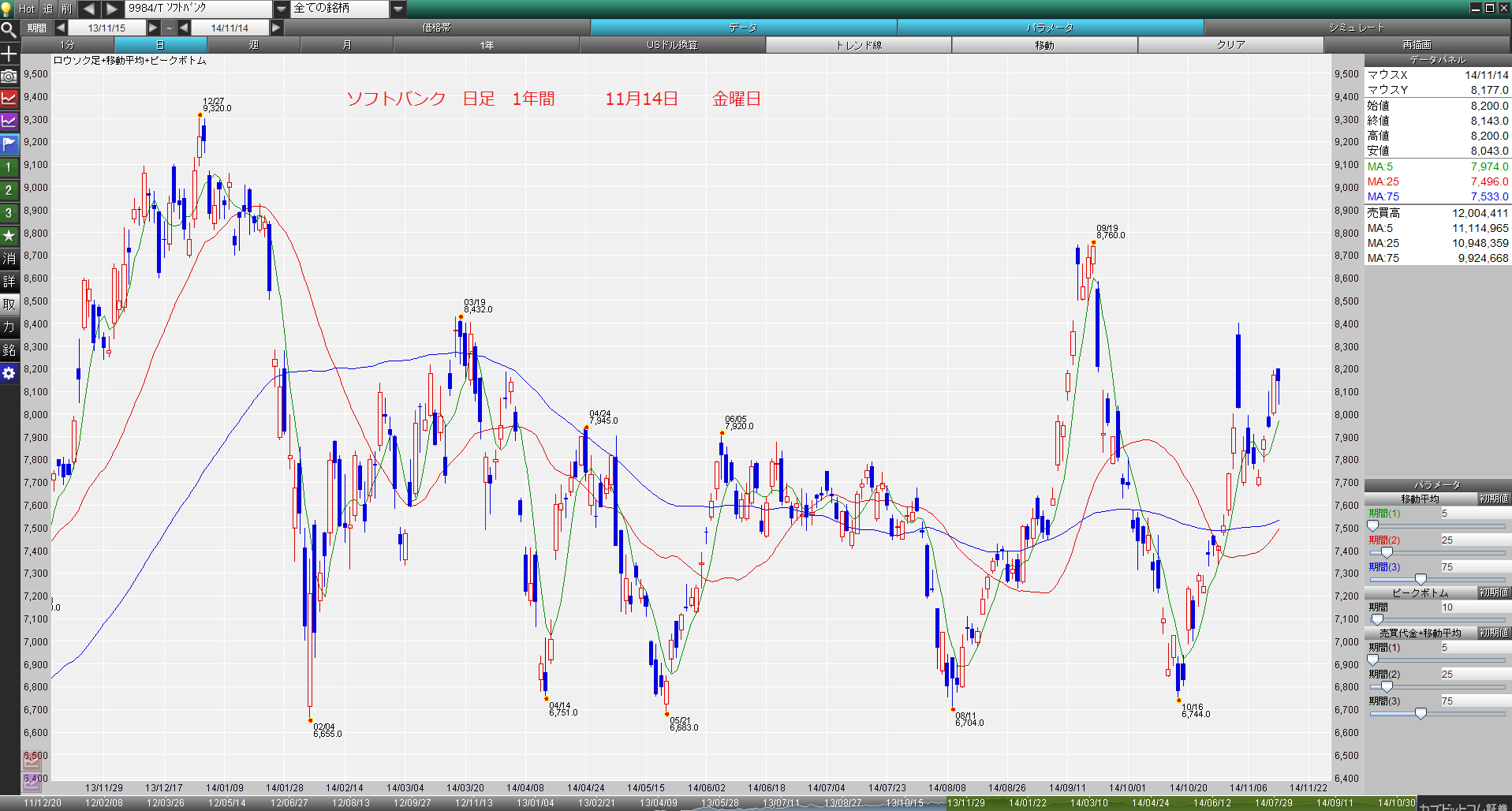Adjust 移動平均 red 期間(2) slider handle
1512x811 pixels.
pos(1387,552)
